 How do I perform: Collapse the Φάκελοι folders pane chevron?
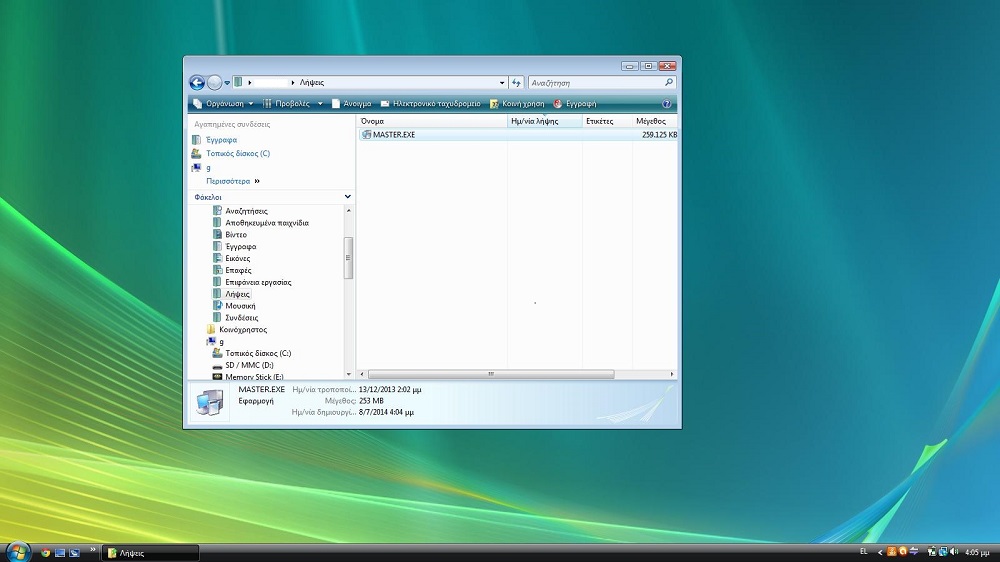[348, 196]
